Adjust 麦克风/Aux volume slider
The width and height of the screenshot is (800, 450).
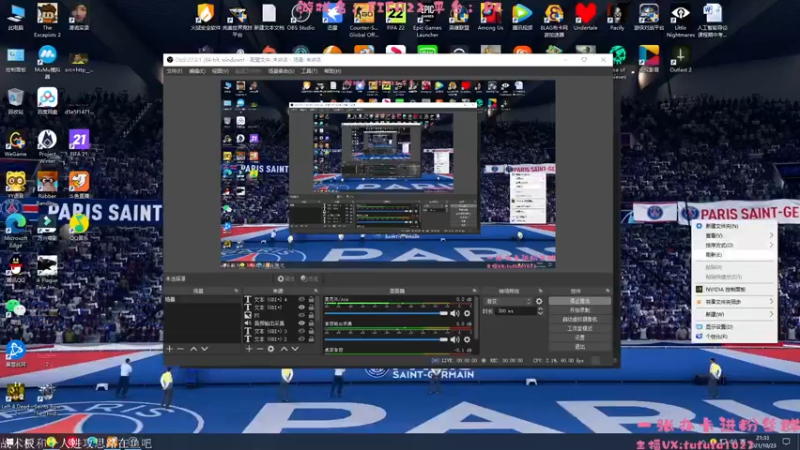coord(386,313)
